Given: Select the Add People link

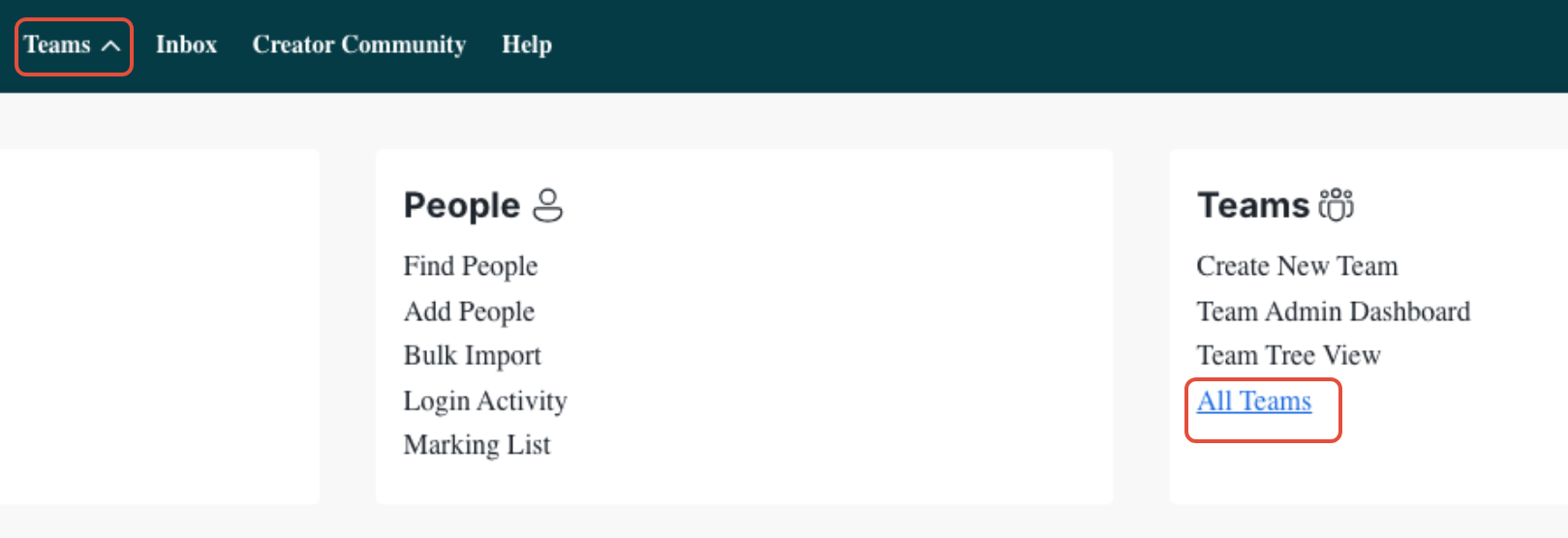Looking at the screenshot, I should 469,312.
